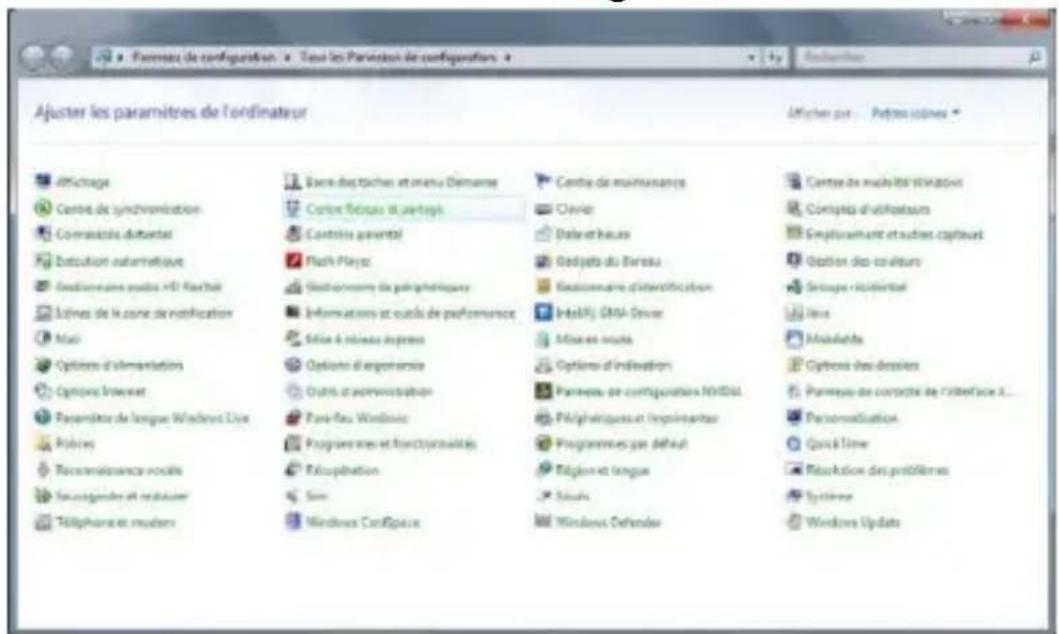Image resolution: width=1059 pixels, height=634 pixels.
Task: Expand arrow after Panneau de configuration breadcrumb
Action: [x=286, y=58]
